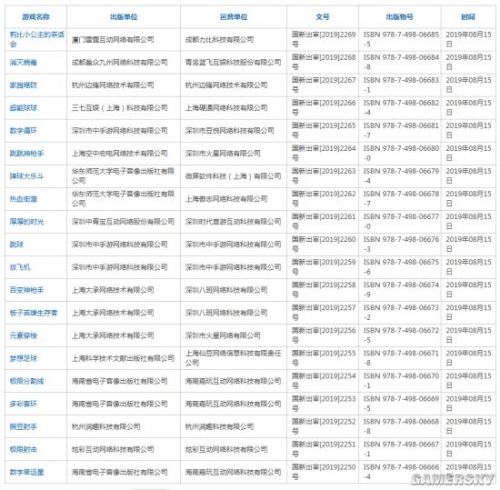Select operator cell 微屏软件科技（上海）有限公司
This screenshot has width=500, height=490.
(x=233, y=176)
